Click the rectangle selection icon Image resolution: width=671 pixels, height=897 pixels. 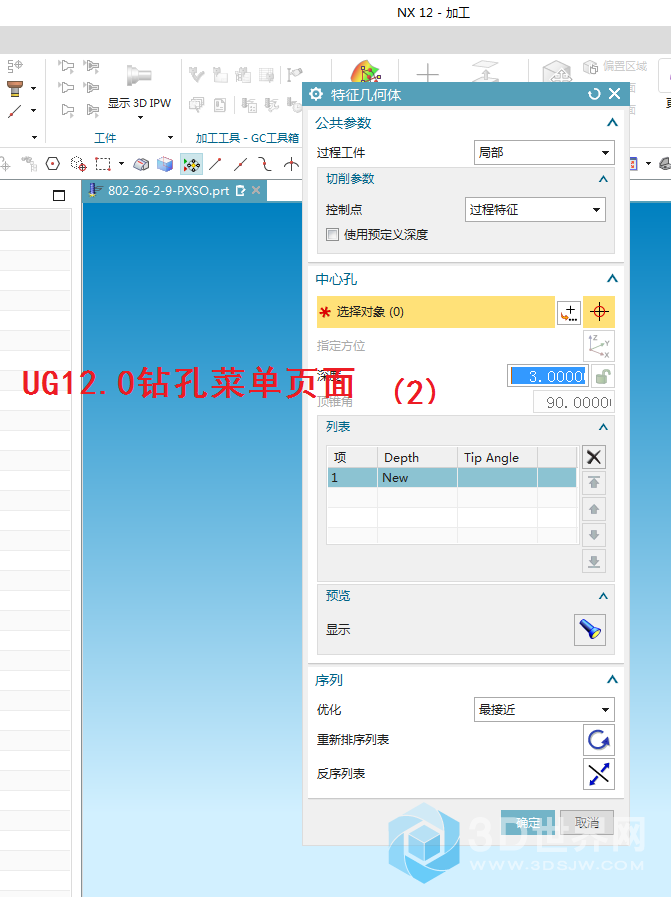click(x=103, y=165)
